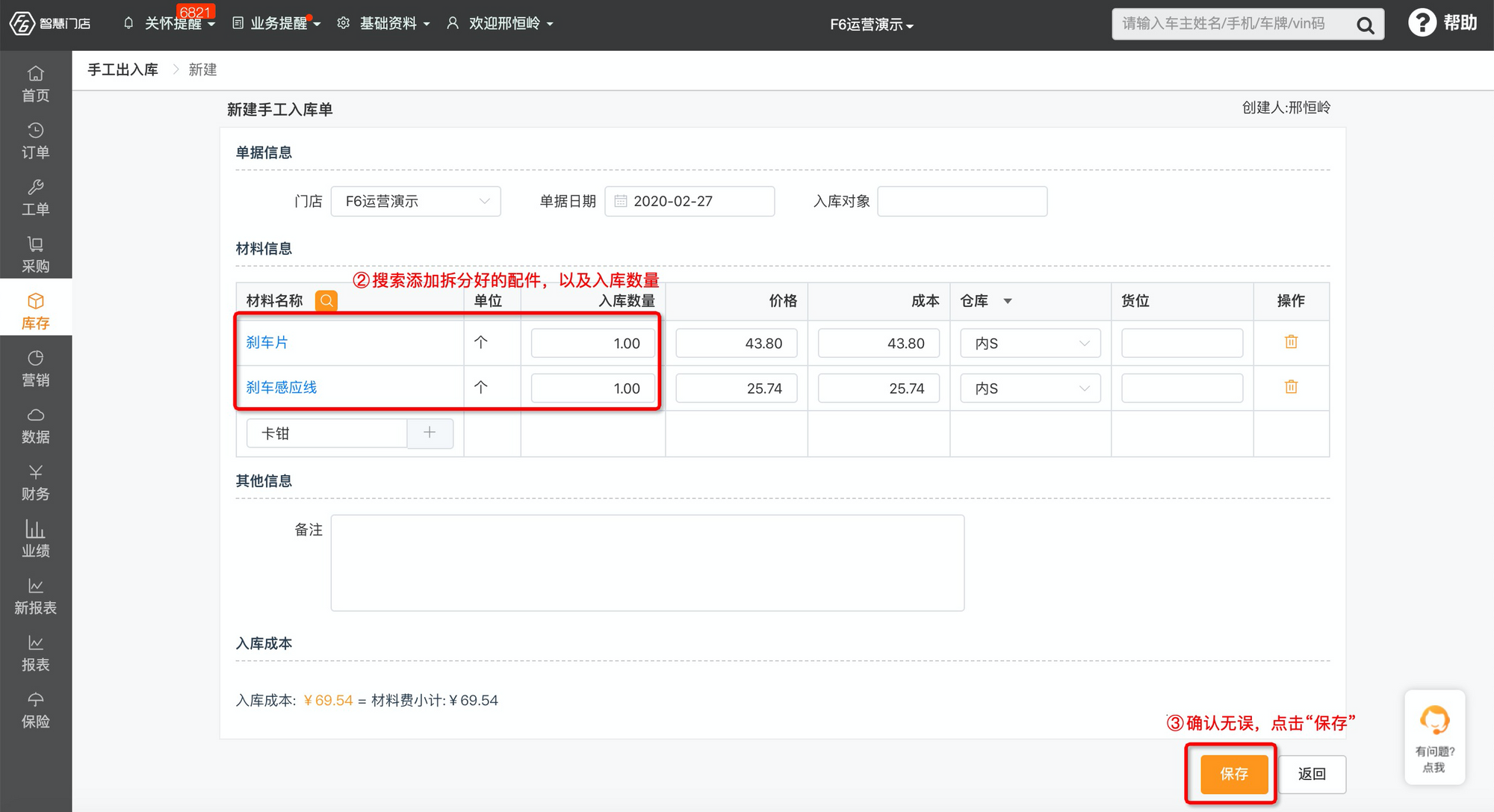Image resolution: width=1494 pixels, height=812 pixels.
Task: Open the 新报表 new reports sidebar item
Action: click(x=36, y=596)
